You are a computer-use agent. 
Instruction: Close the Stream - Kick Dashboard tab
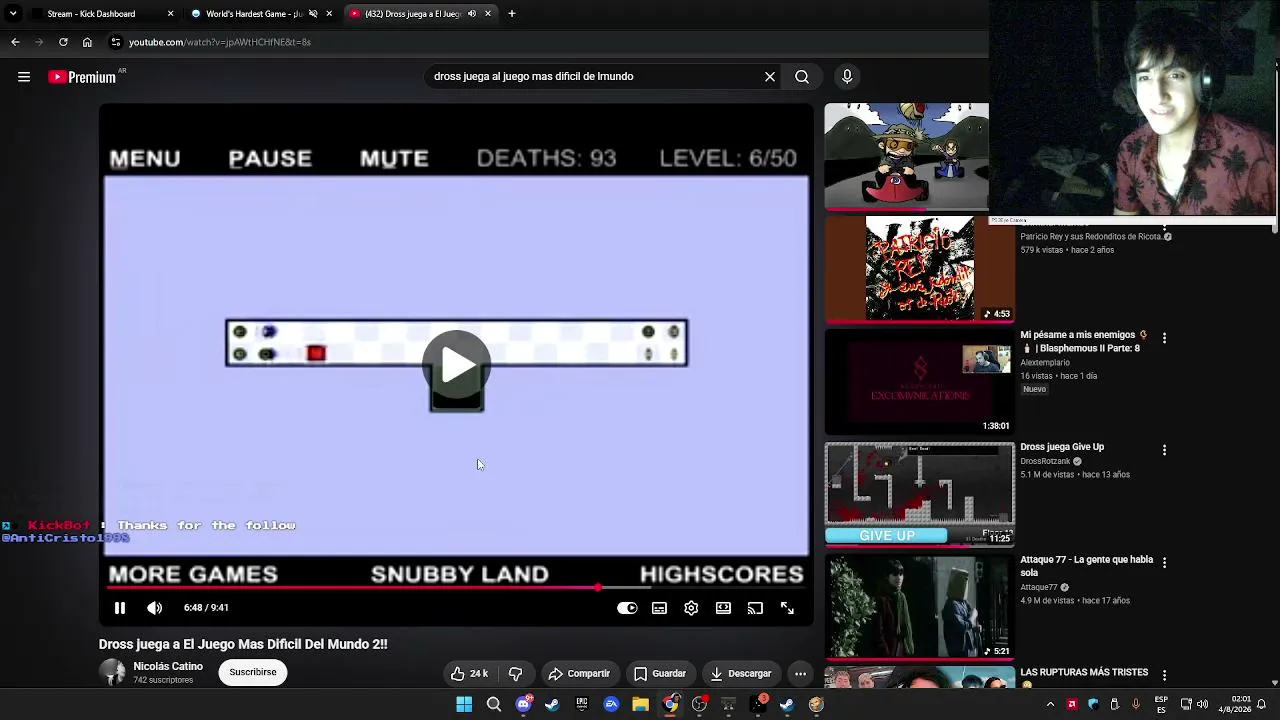pos(170,14)
